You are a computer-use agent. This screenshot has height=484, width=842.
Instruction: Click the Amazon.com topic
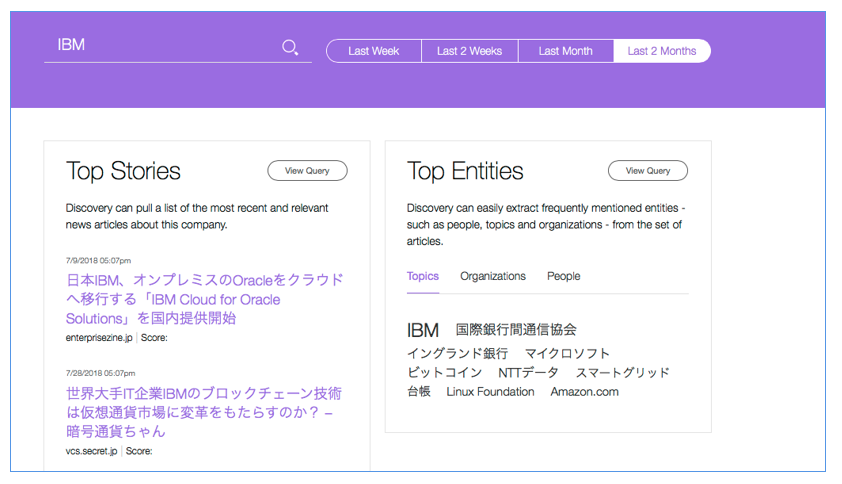[x=584, y=392]
